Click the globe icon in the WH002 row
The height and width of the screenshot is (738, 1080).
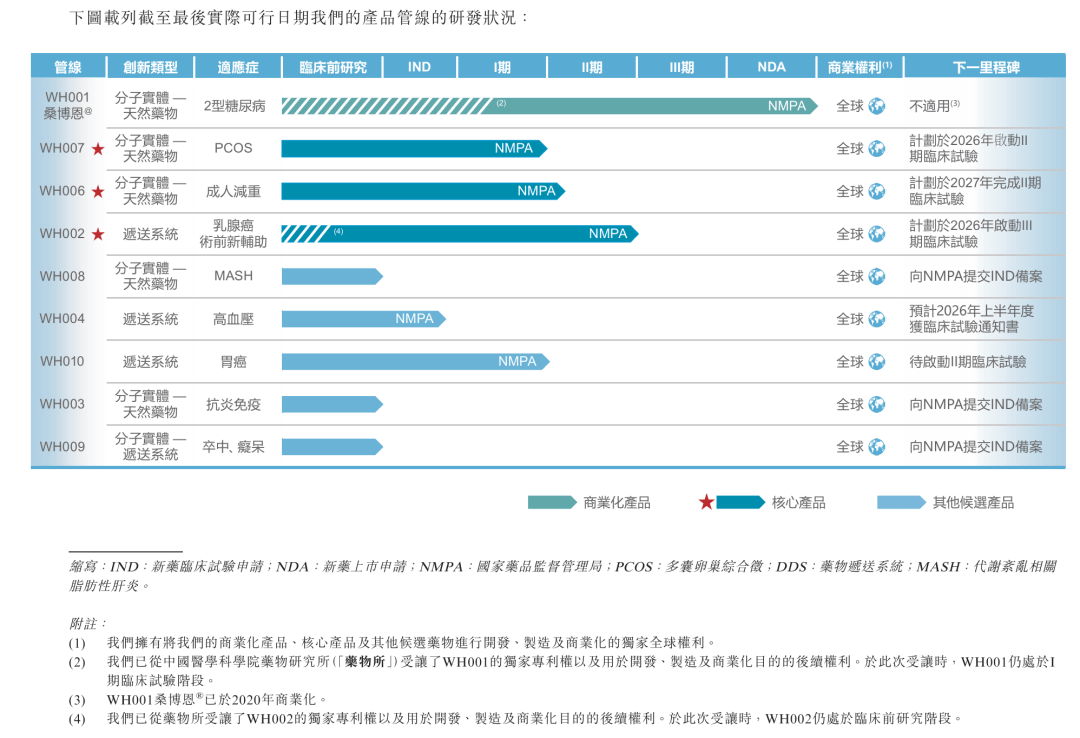tap(877, 234)
